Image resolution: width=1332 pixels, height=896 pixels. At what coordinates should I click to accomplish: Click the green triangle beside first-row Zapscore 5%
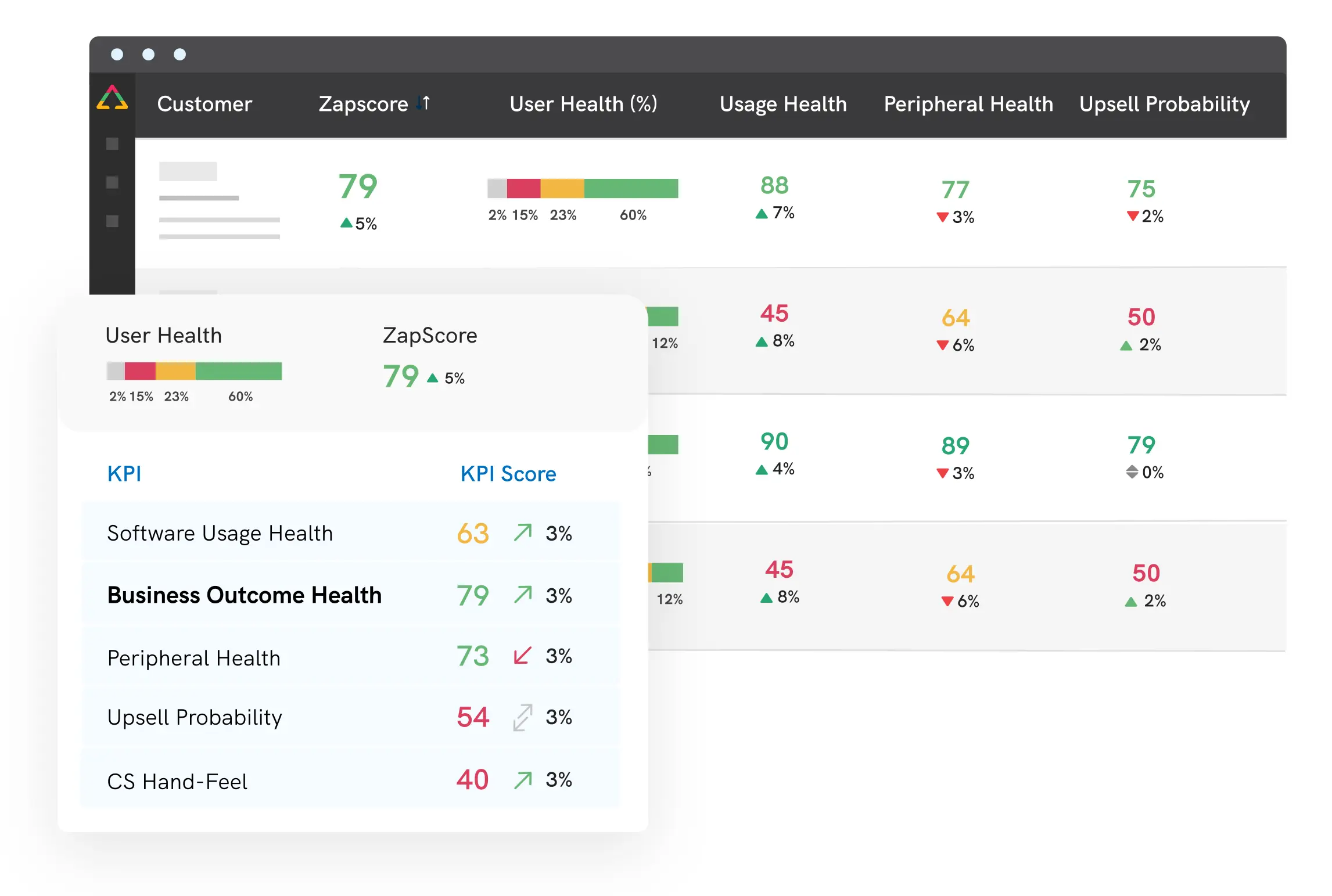tap(346, 222)
